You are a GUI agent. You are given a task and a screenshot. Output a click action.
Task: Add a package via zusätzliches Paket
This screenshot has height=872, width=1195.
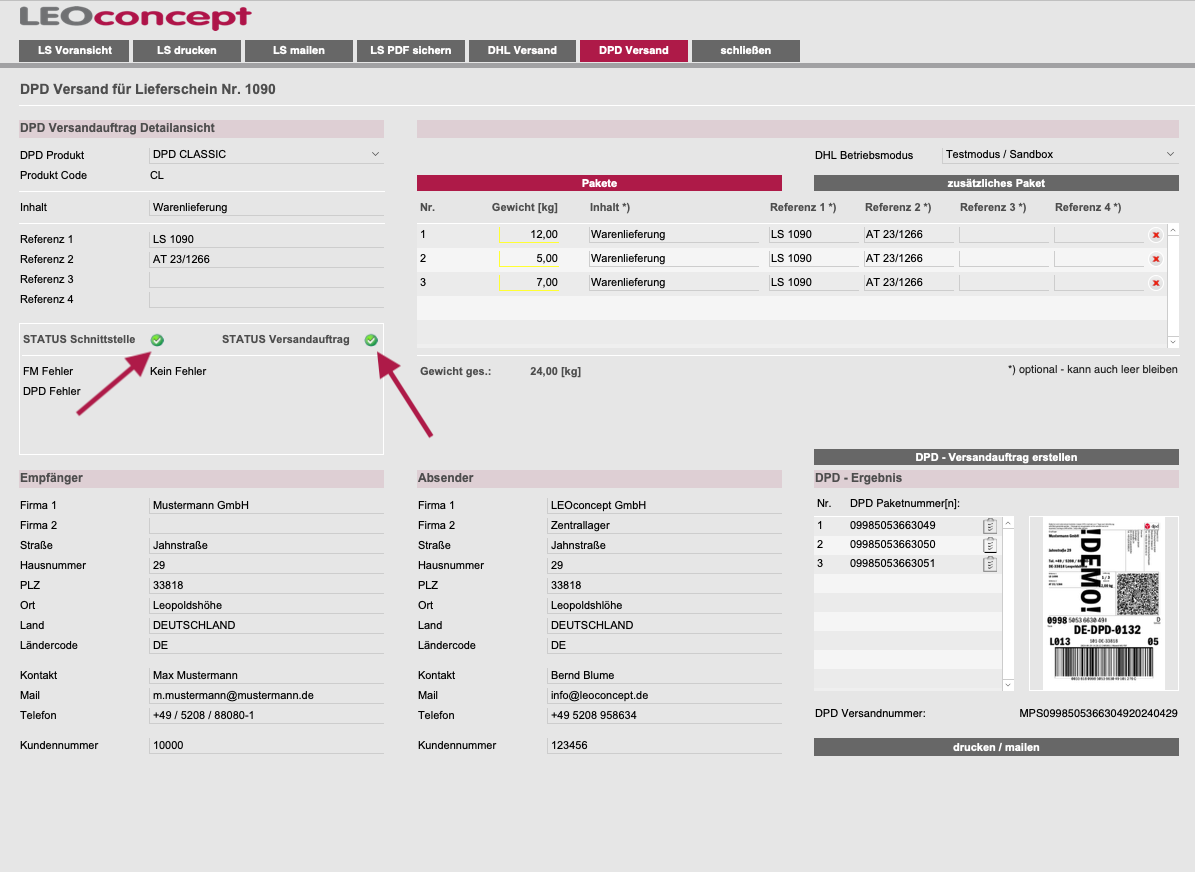pyautogui.click(x=996, y=183)
